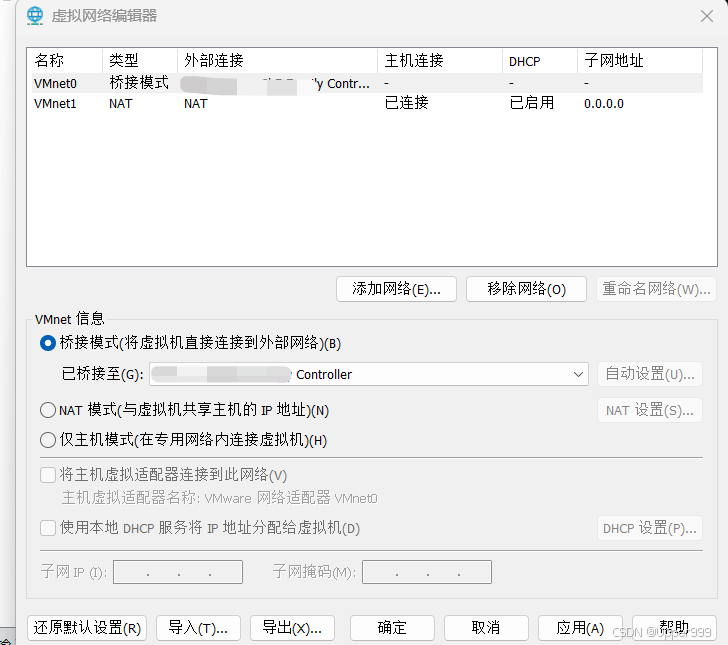Image resolution: width=728 pixels, height=645 pixels.
Task: Toggle 使用本地 DHCP 服务 checkbox
Action: point(48,528)
